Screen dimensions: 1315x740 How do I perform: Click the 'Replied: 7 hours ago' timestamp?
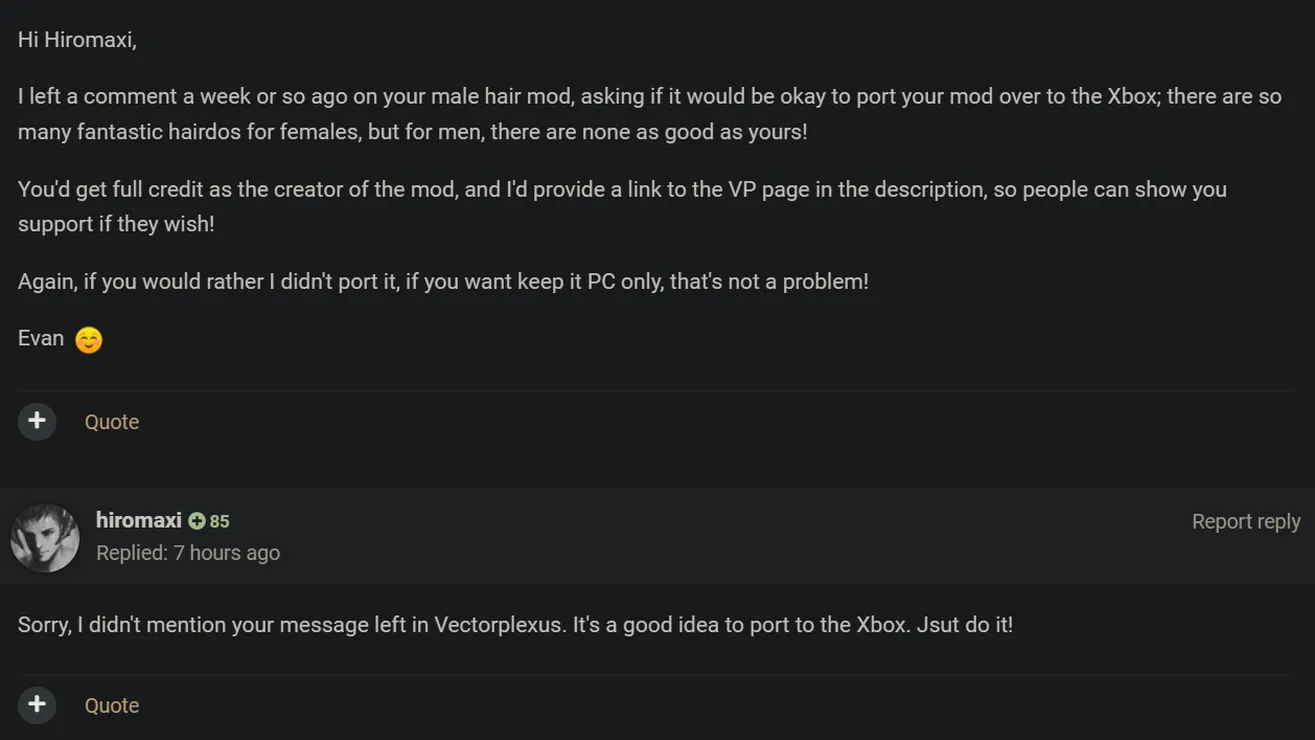pyautogui.click(x=188, y=553)
